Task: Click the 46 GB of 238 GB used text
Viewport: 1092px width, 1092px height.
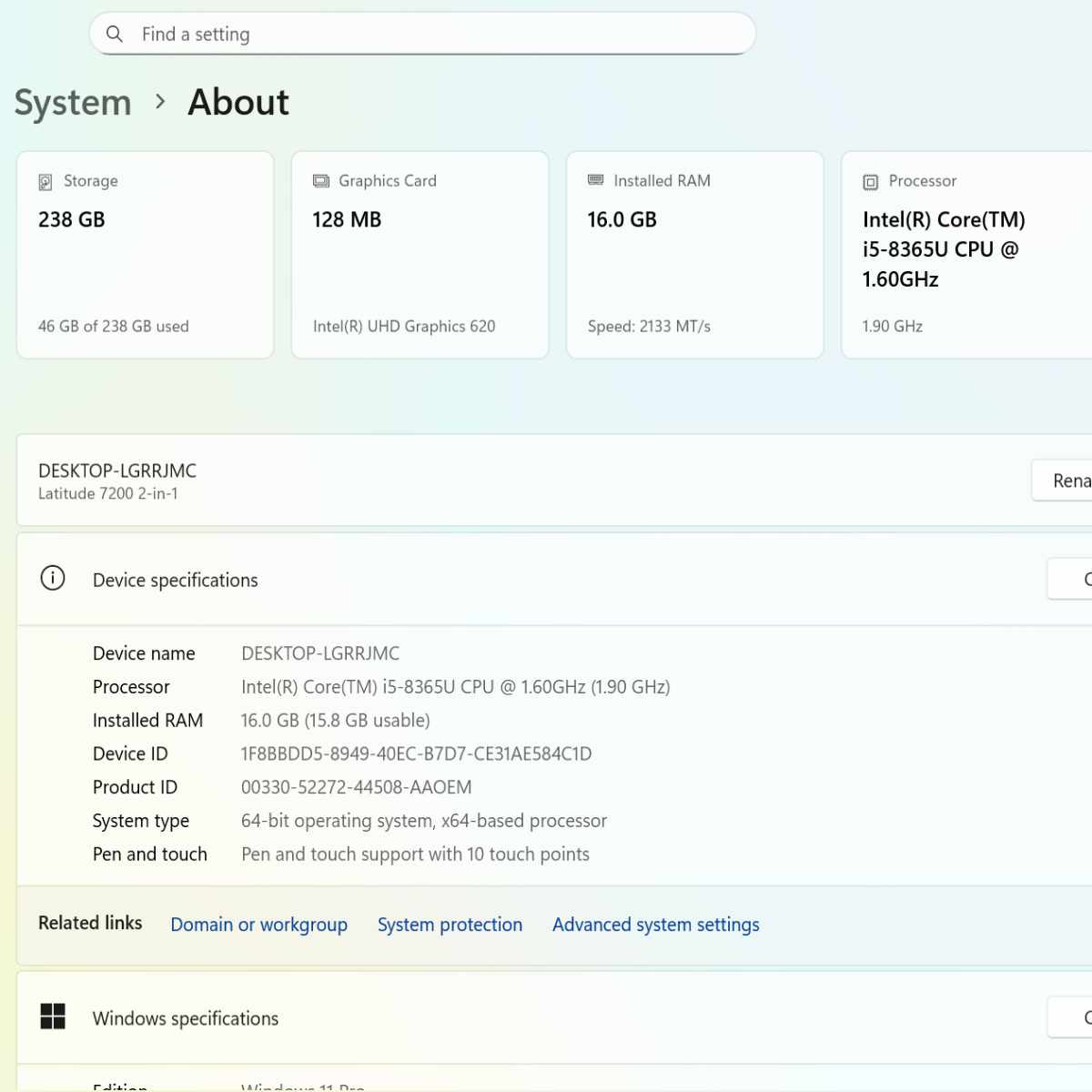Action: (x=114, y=326)
